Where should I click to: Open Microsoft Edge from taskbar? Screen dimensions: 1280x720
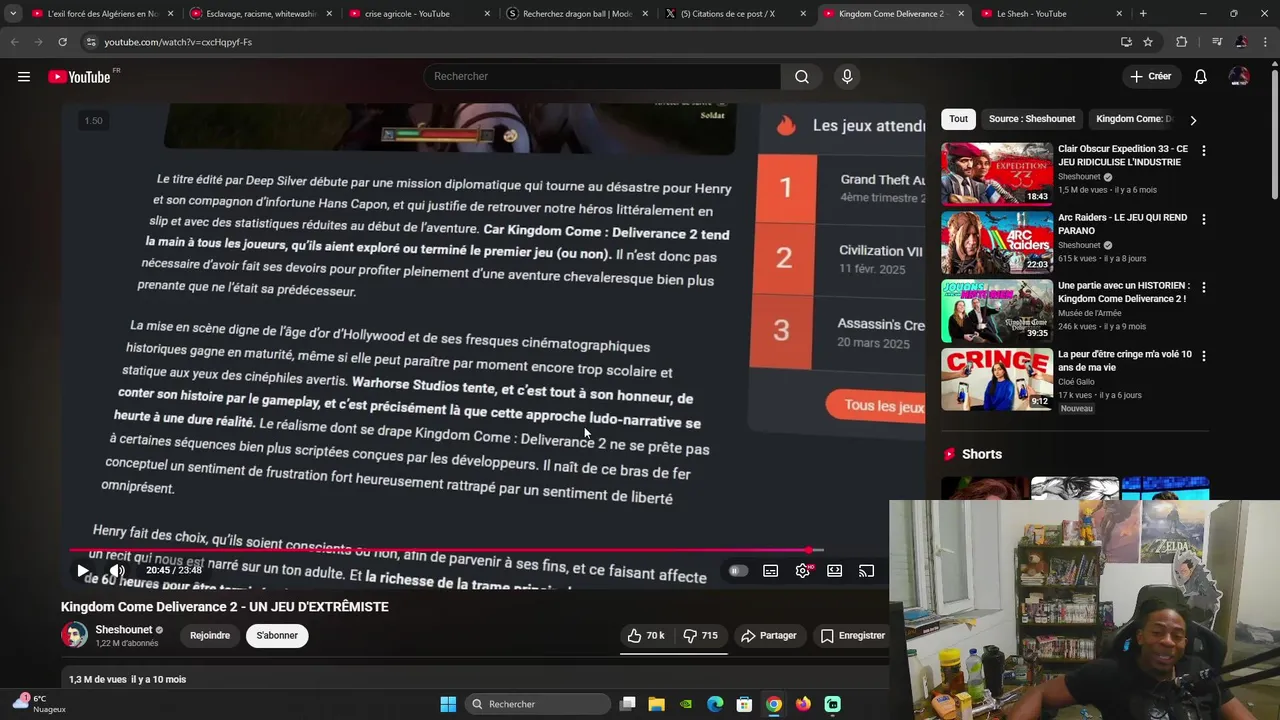click(715, 704)
